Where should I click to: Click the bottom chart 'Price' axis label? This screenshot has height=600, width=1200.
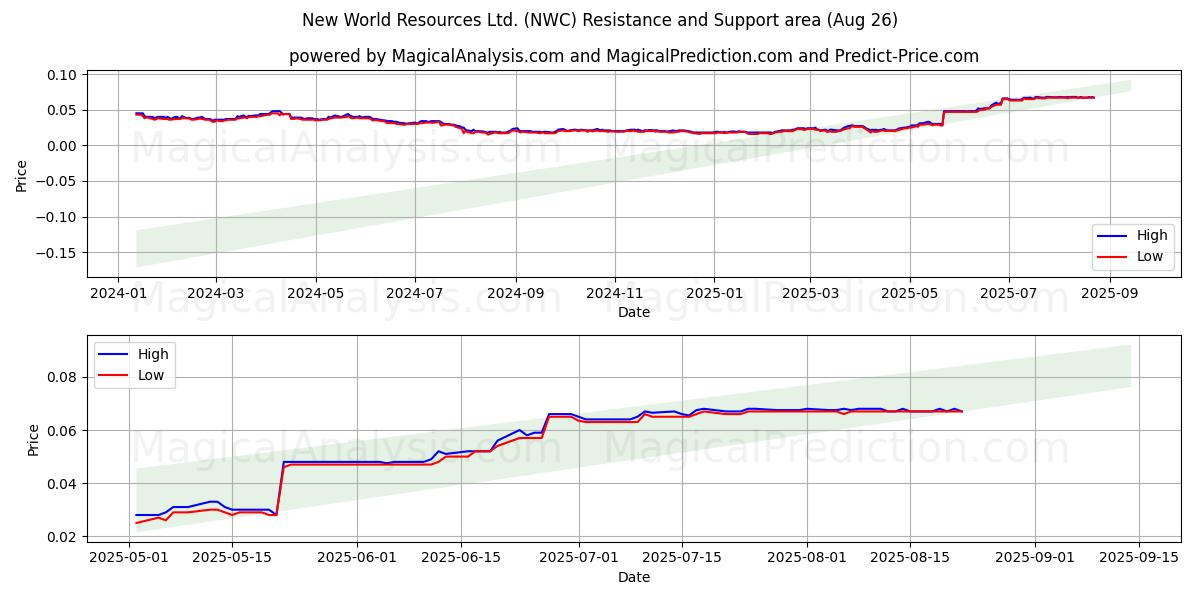tap(34, 440)
